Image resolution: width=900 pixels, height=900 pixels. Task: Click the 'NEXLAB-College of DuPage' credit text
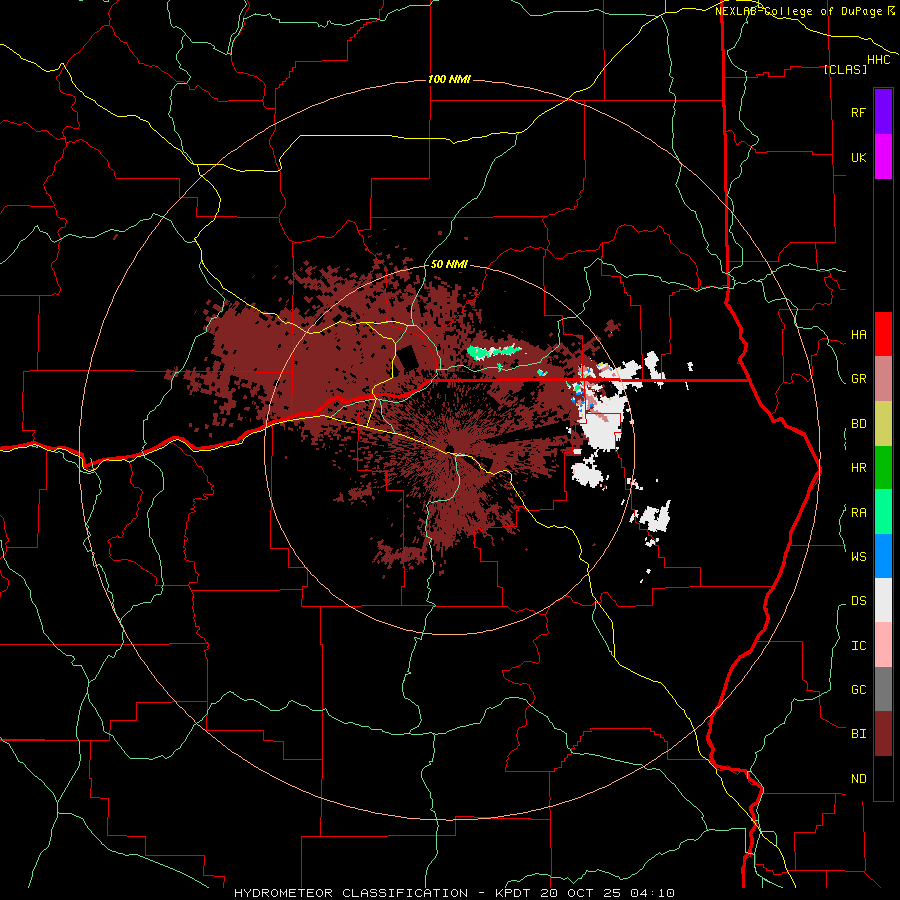pyautogui.click(x=798, y=11)
